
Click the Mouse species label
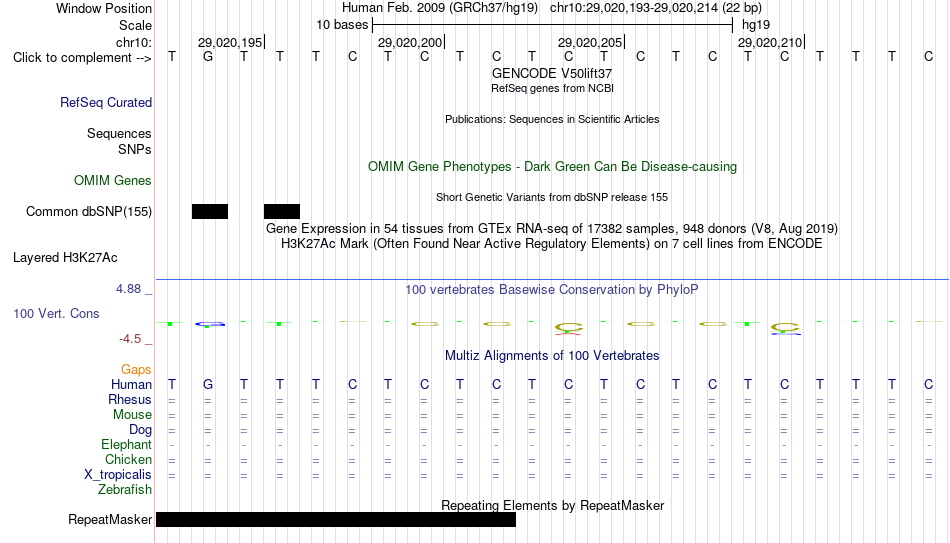pyautogui.click(x=132, y=415)
